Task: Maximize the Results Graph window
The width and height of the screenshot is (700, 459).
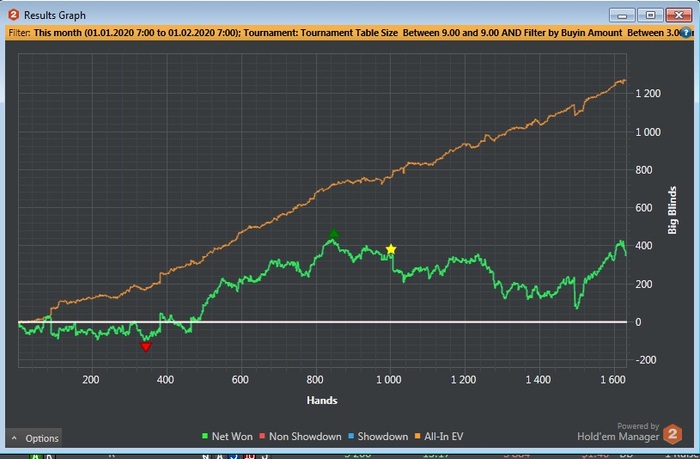Action: pyautogui.click(x=650, y=15)
